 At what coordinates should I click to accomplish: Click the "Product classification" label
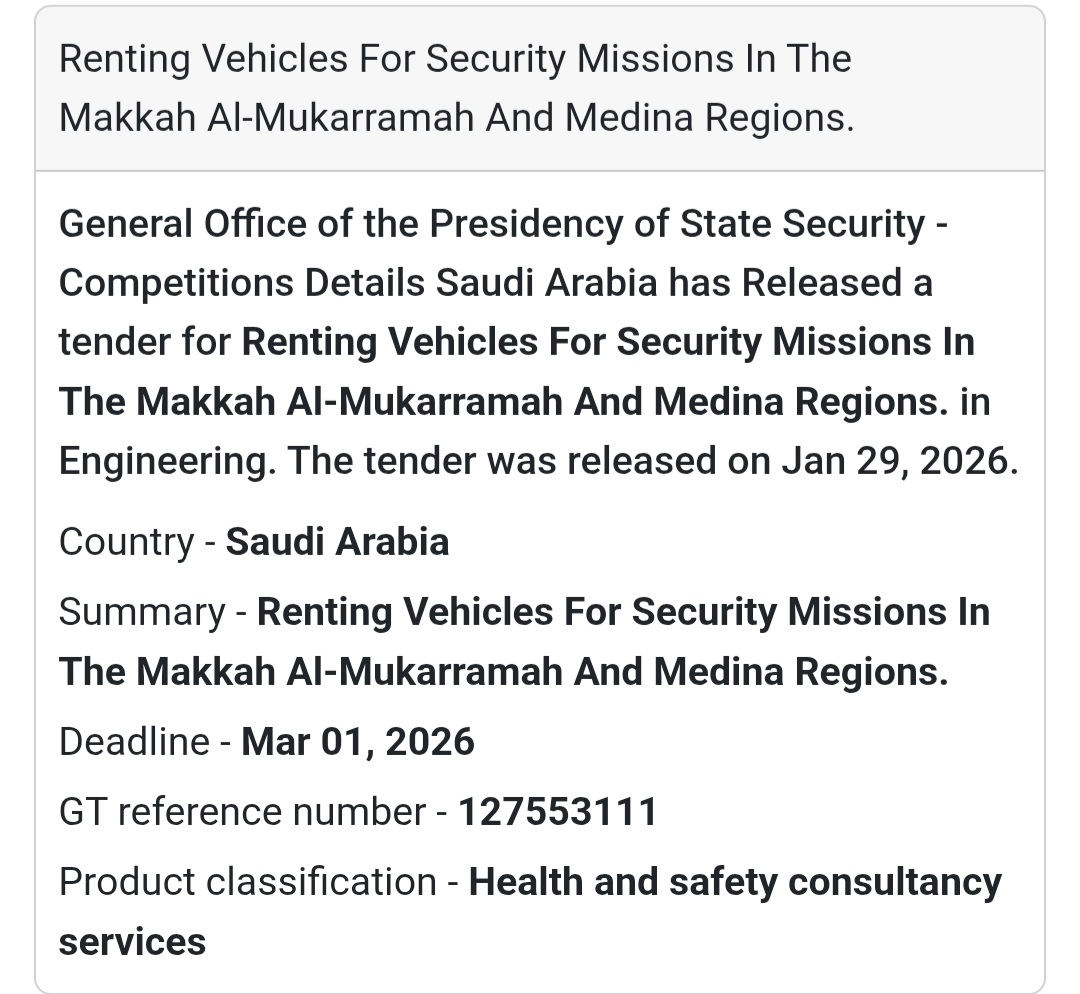(x=247, y=882)
